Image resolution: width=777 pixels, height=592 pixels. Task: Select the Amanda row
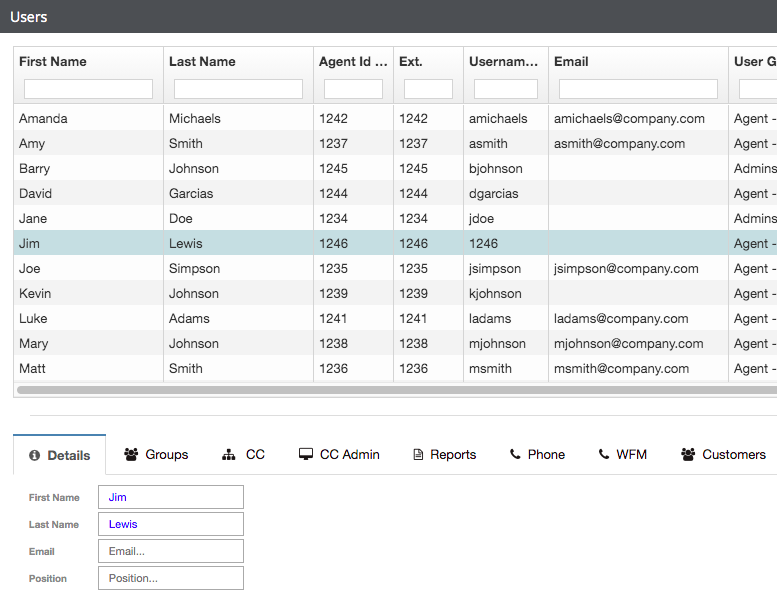(x=395, y=118)
